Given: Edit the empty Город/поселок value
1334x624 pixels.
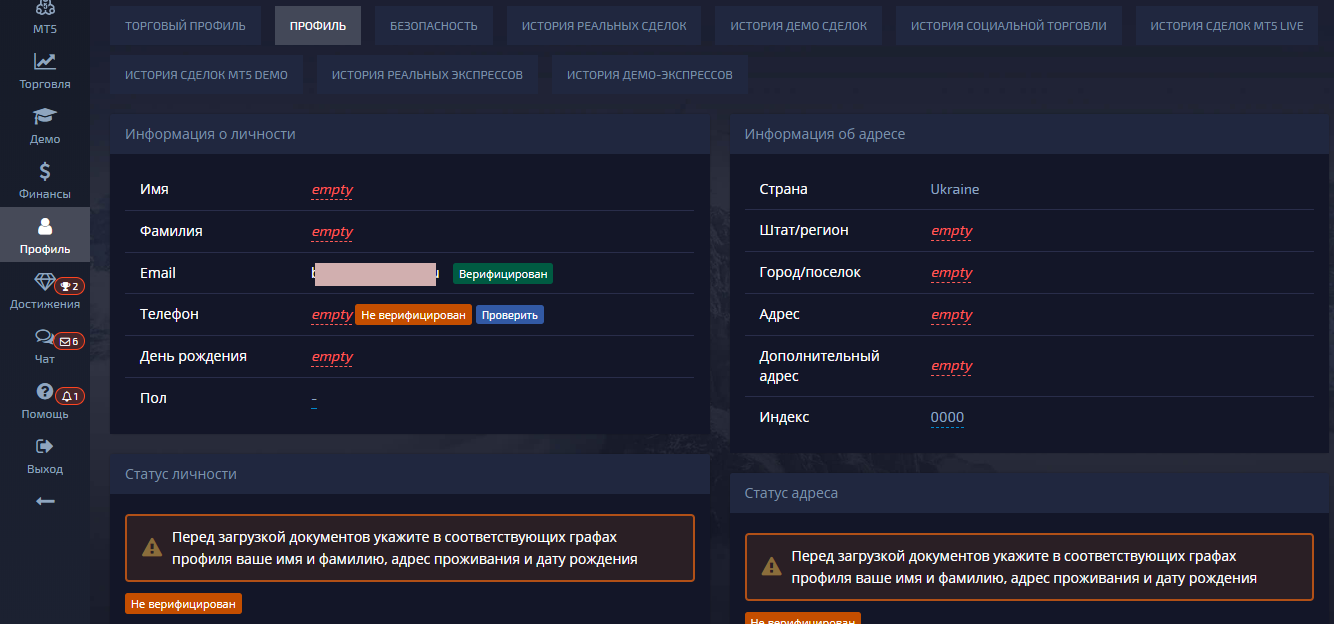Looking at the screenshot, I should tap(951, 273).
